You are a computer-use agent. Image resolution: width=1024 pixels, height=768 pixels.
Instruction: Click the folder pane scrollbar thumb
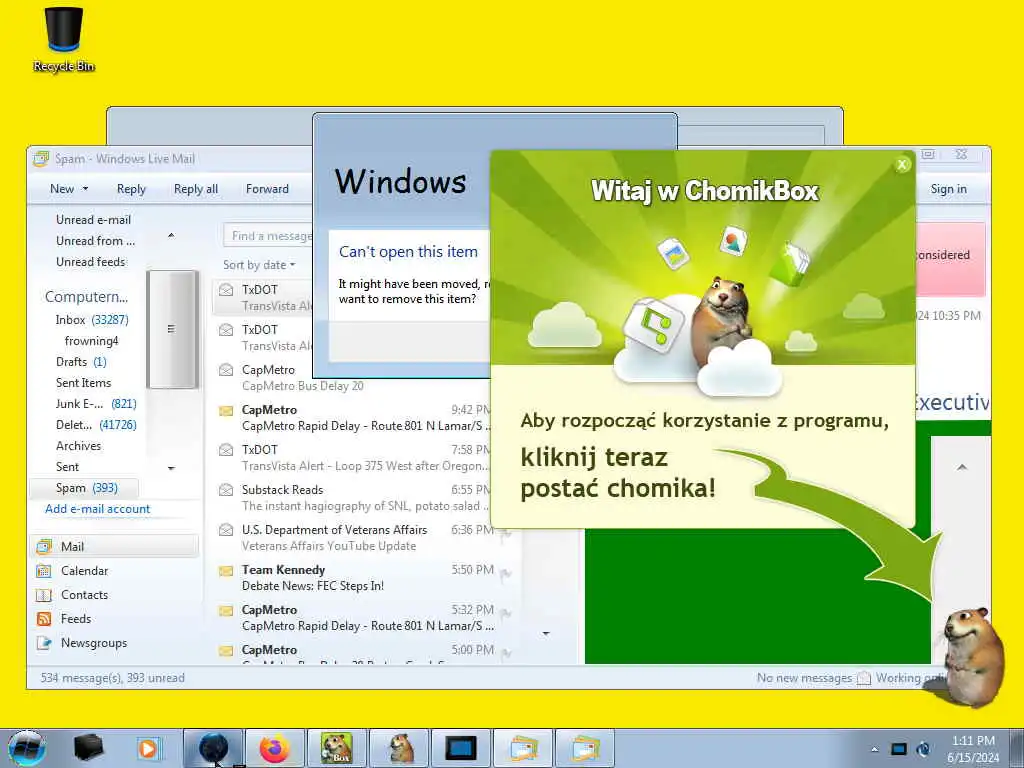pos(172,329)
